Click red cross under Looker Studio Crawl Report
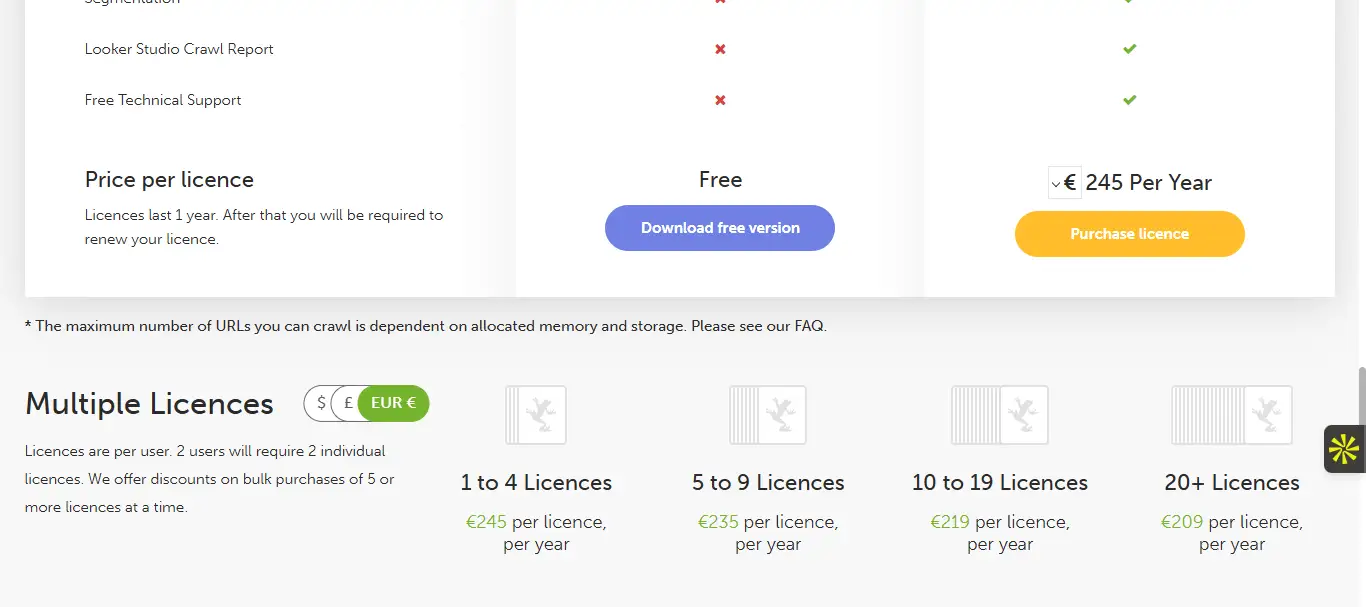Image resolution: width=1366 pixels, height=607 pixels. 720,49
